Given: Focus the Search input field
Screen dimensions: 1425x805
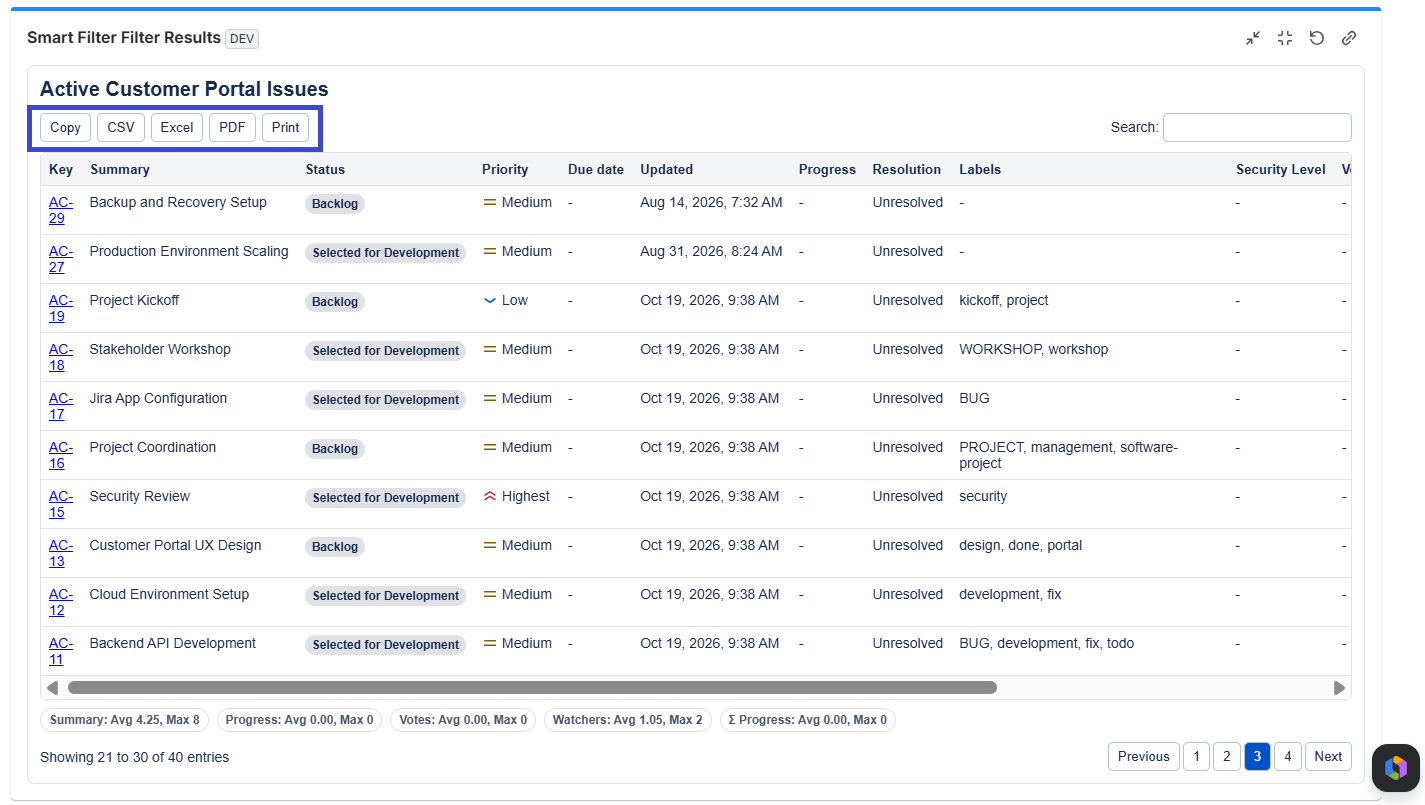Looking at the screenshot, I should (x=1257, y=127).
